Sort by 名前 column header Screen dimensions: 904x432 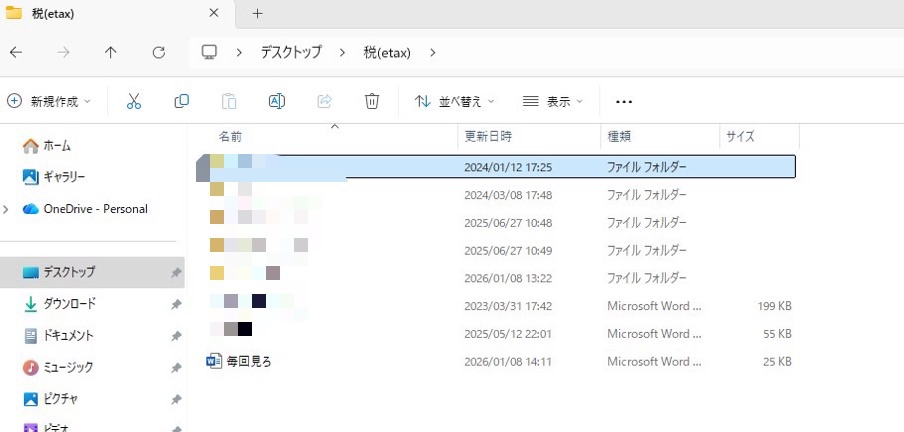click(230, 136)
